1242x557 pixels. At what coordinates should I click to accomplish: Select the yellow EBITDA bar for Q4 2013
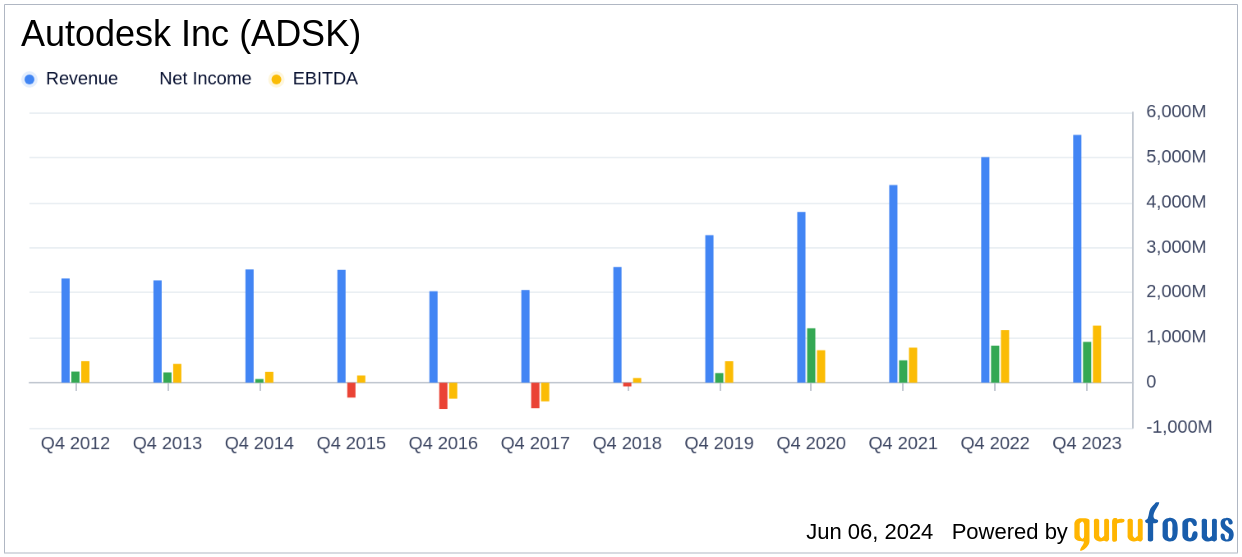[177, 373]
